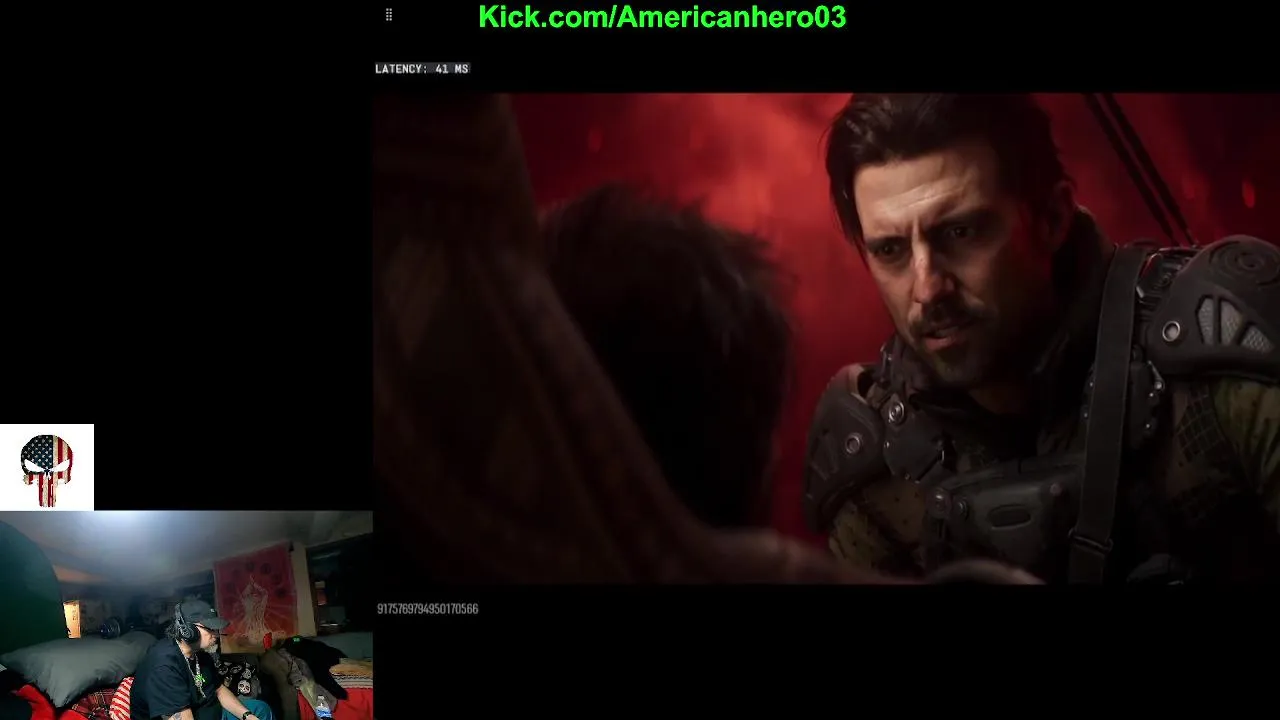Click the number string below the game video
This screenshot has width=1280, height=720.
(427, 609)
